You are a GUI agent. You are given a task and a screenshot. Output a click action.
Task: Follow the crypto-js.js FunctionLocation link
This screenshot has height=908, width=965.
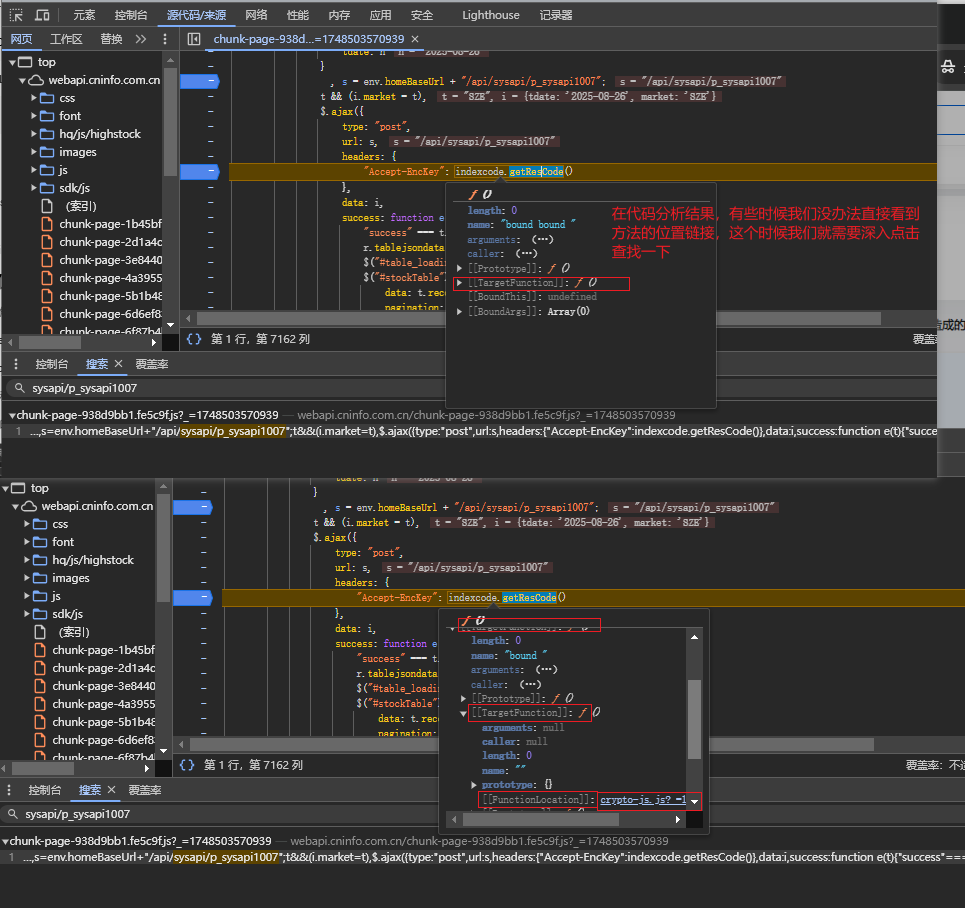point(643,800)
